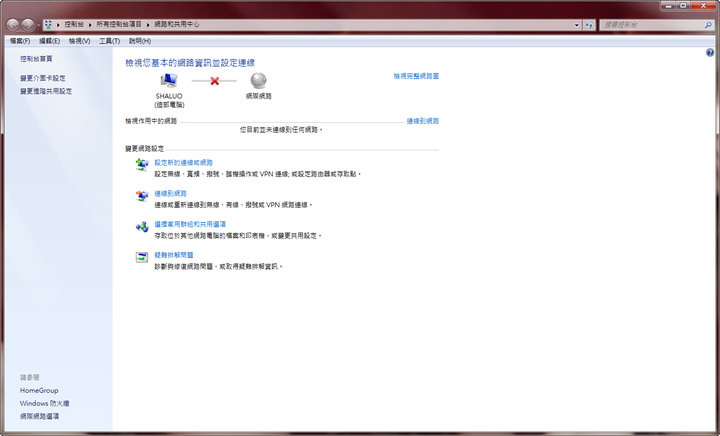Open 變更介面卡設定 link
The image size is (720, 436).
43,78
